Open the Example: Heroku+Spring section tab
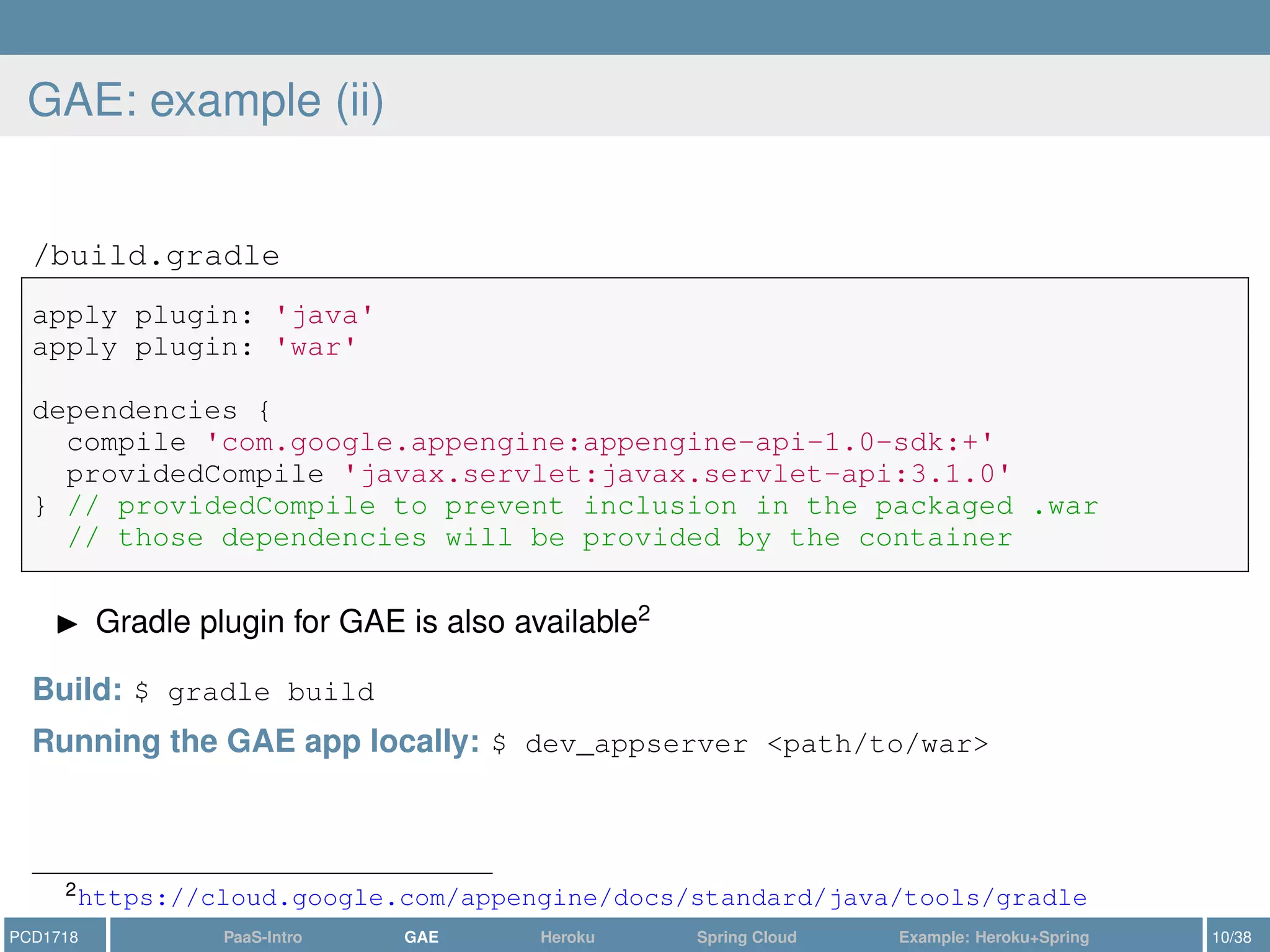 993,937
